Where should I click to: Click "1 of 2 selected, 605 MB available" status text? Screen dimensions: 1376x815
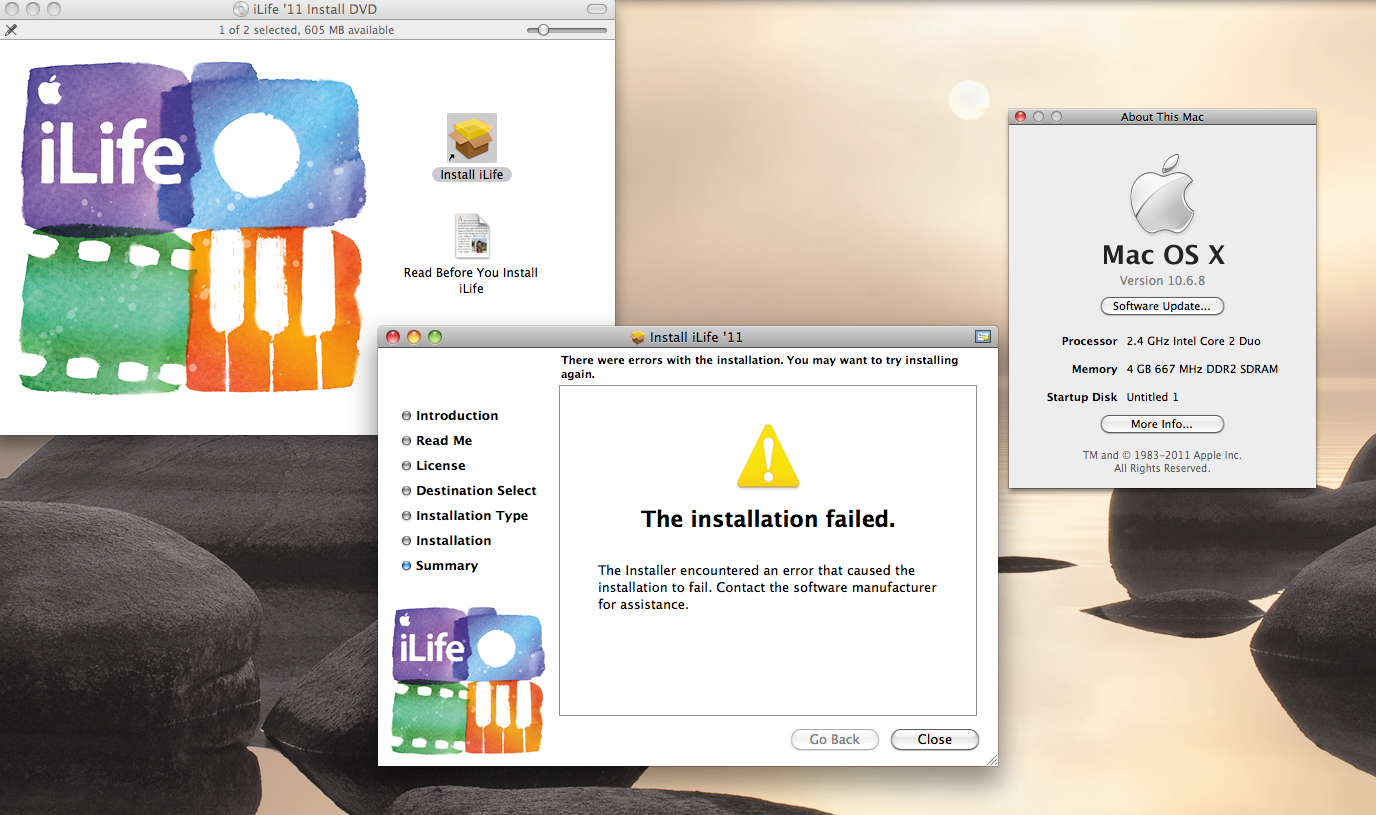307,30
